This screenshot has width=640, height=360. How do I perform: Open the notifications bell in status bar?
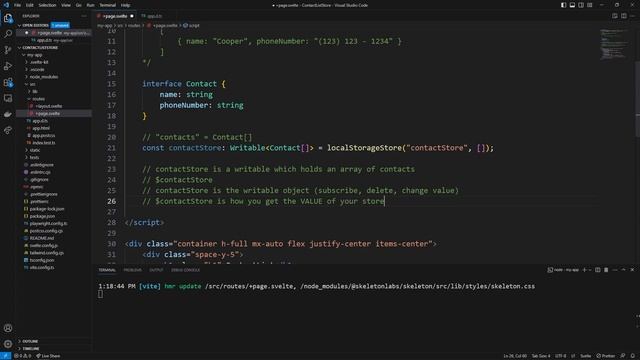(x=633, y=356)
